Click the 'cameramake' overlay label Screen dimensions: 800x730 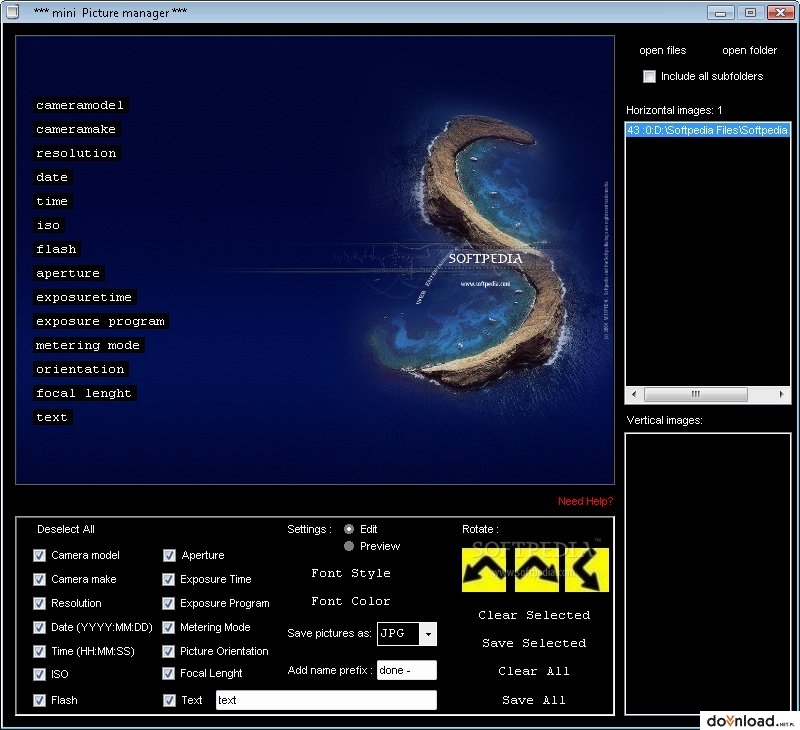(76, 130)
